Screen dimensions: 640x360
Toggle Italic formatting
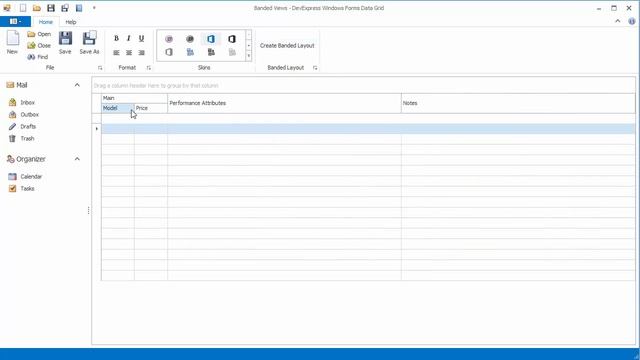129,38
